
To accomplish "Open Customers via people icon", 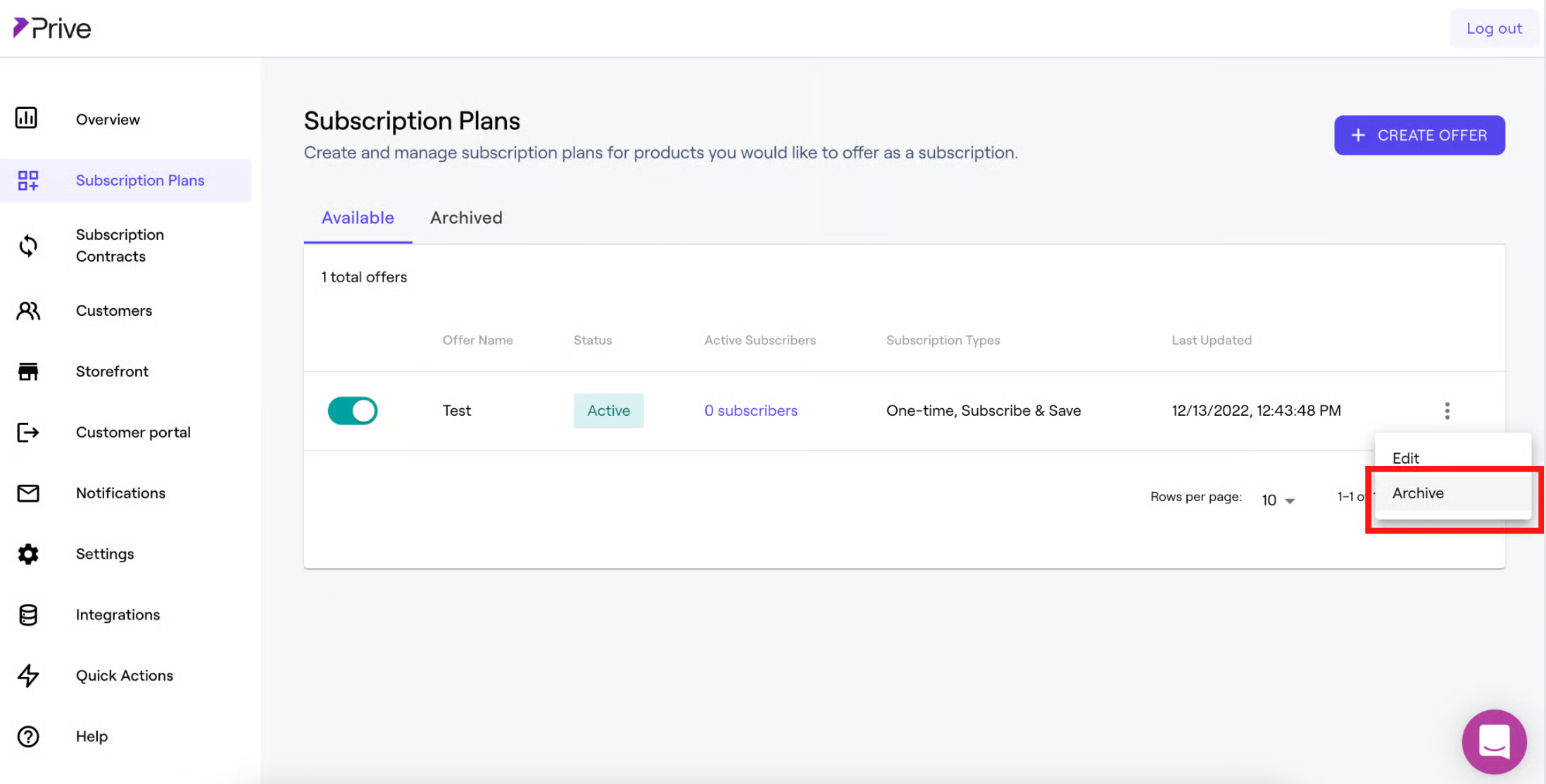I will [28, 310].
